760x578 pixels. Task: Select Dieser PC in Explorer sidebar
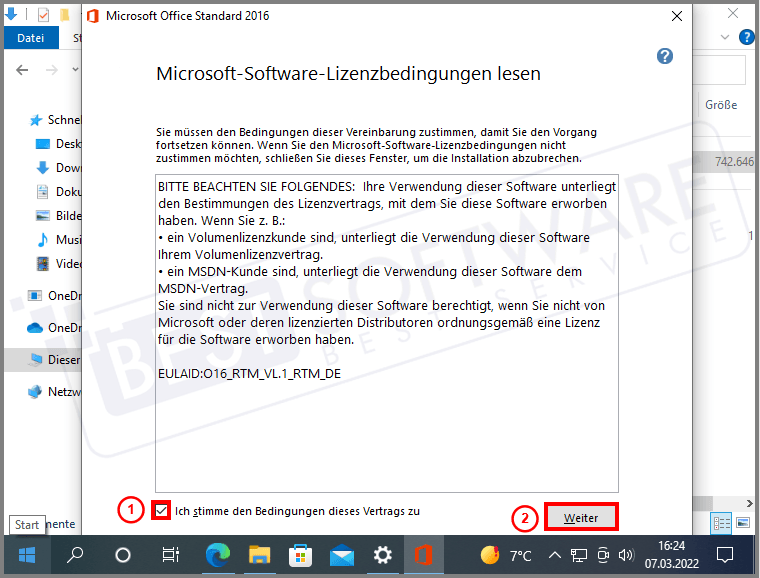pyautogui.click(x=43, y=359)
